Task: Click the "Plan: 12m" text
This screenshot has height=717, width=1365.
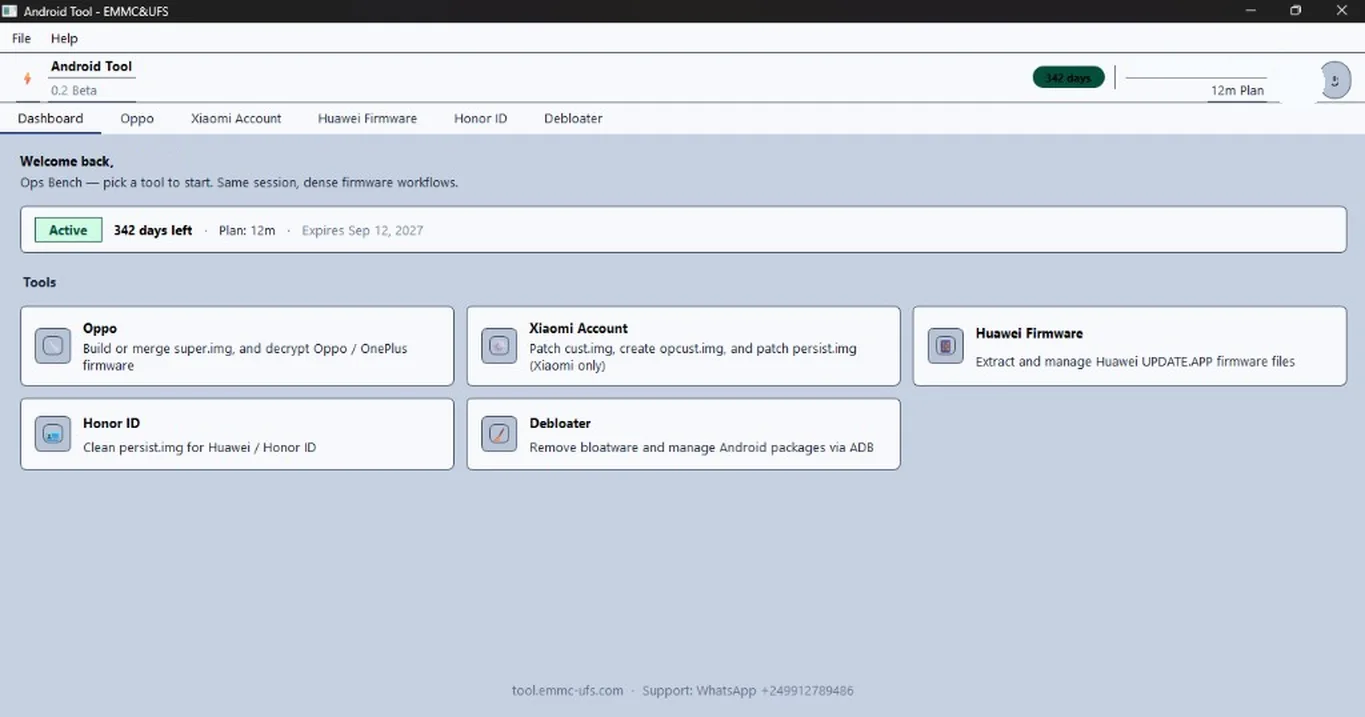Action: coord(247,230)
